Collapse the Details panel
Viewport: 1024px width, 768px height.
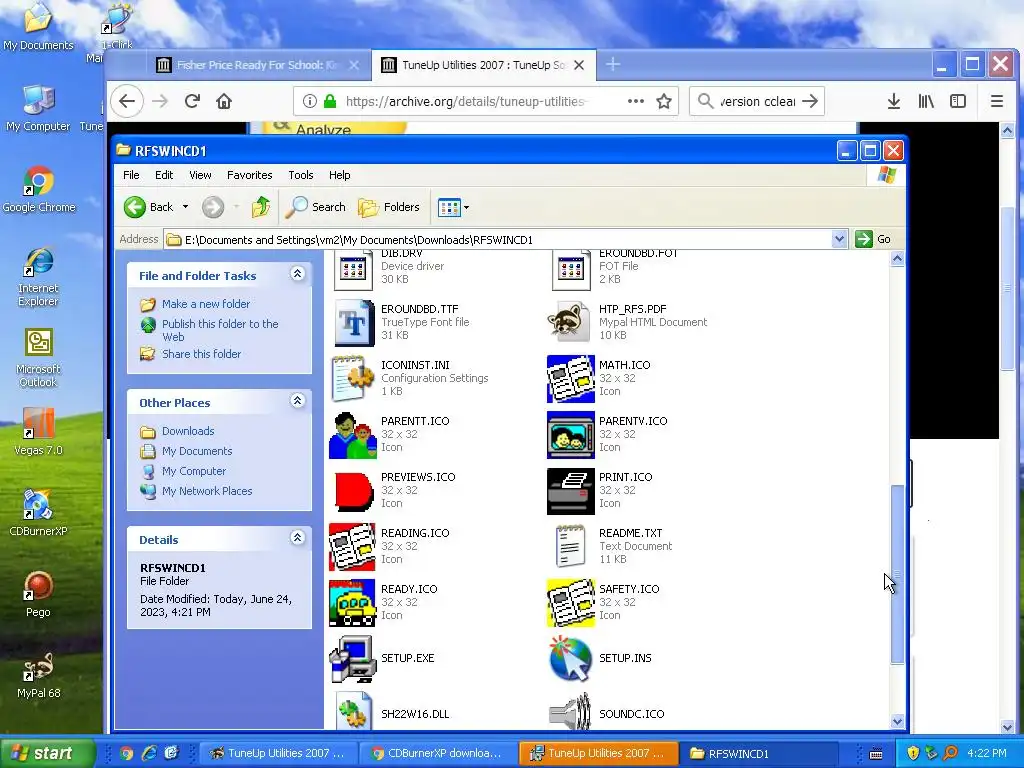pos(297,538)
